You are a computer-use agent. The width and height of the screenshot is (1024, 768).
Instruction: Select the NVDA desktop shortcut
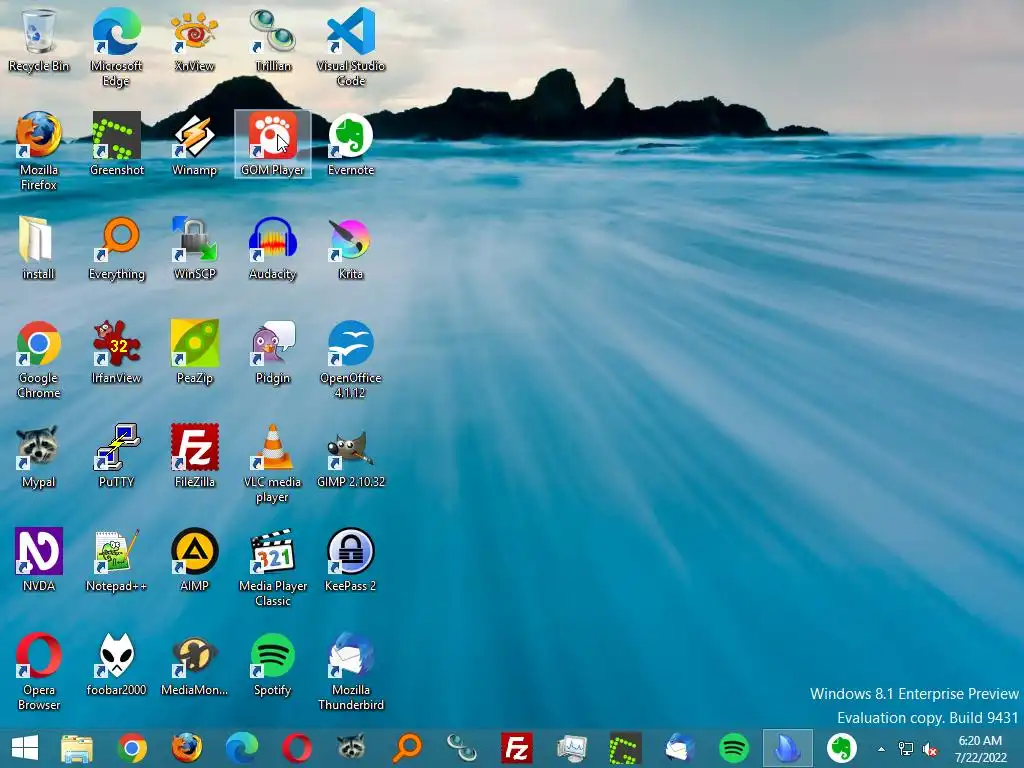[x=39, y=560]
